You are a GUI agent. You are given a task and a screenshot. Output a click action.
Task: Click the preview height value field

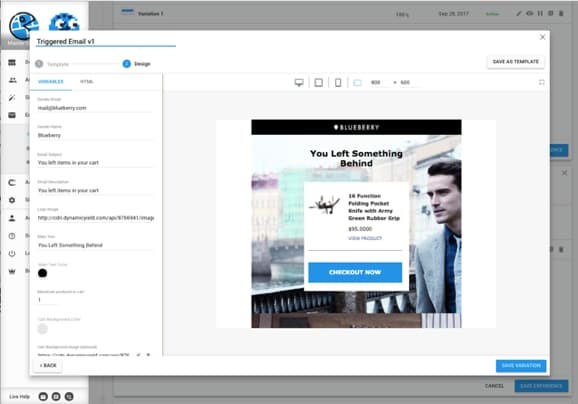pos(408,83)
